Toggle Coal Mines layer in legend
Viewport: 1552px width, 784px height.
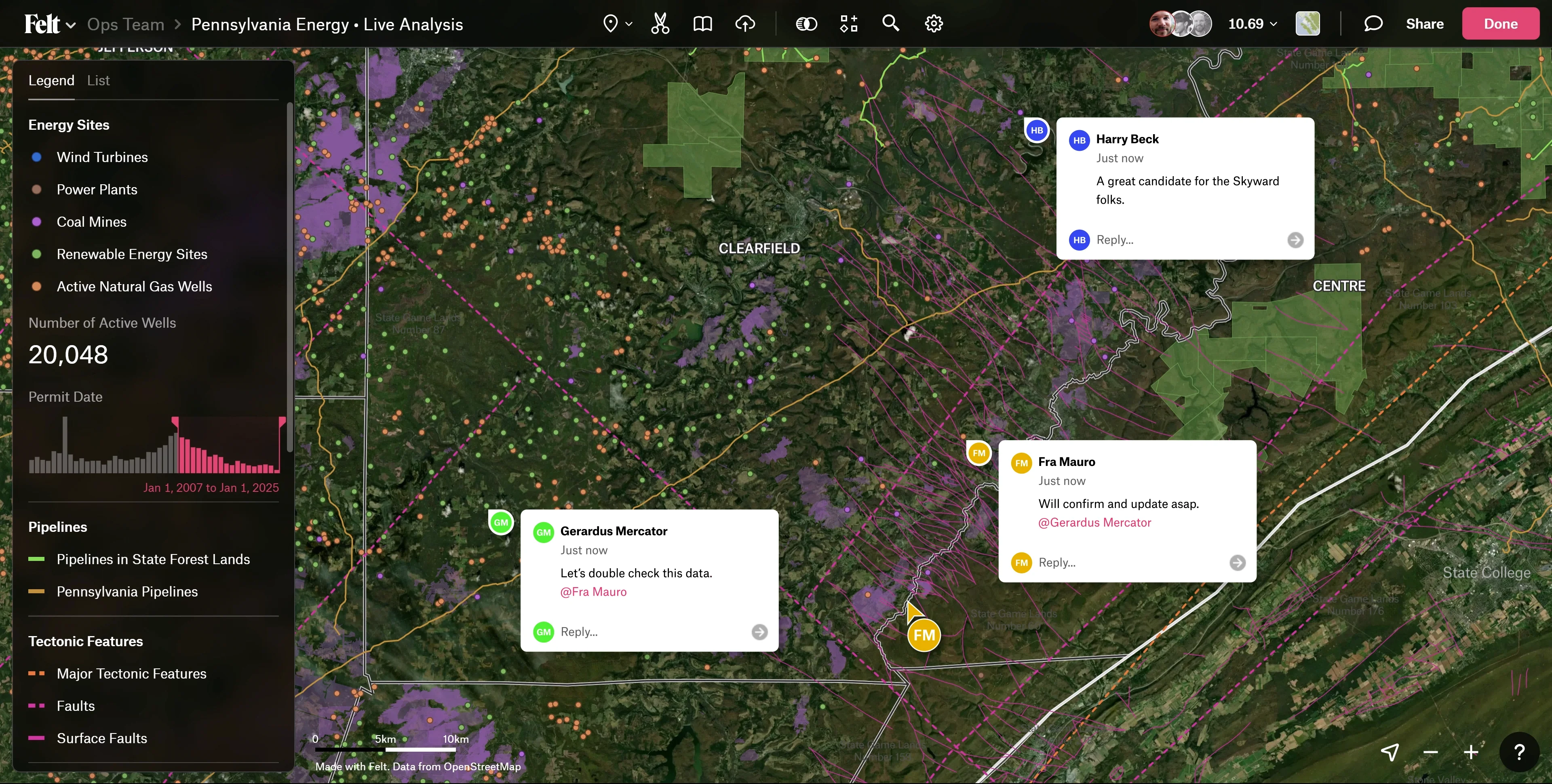[91, 222]
